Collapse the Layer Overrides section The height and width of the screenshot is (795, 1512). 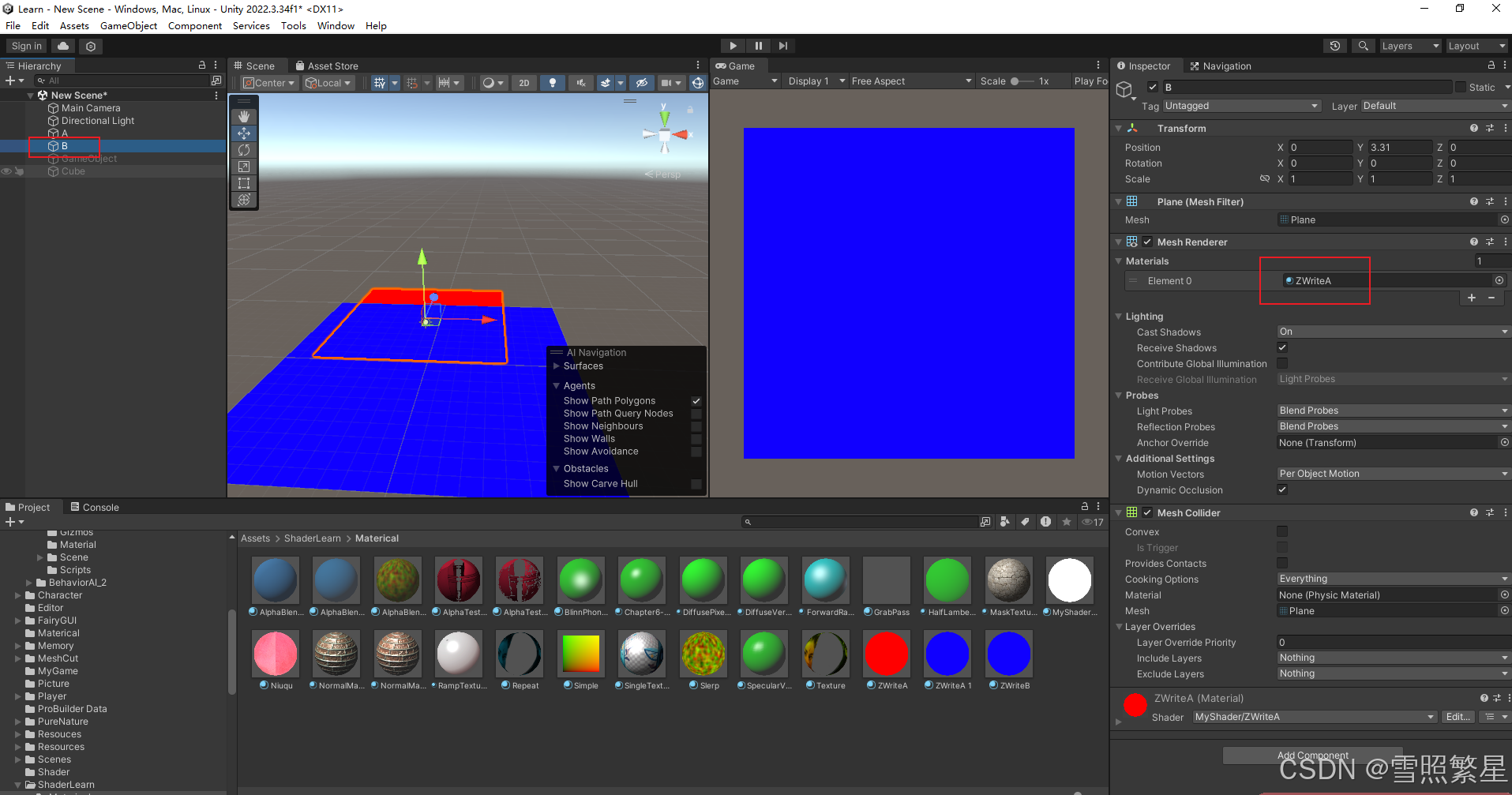point(1119,627)
